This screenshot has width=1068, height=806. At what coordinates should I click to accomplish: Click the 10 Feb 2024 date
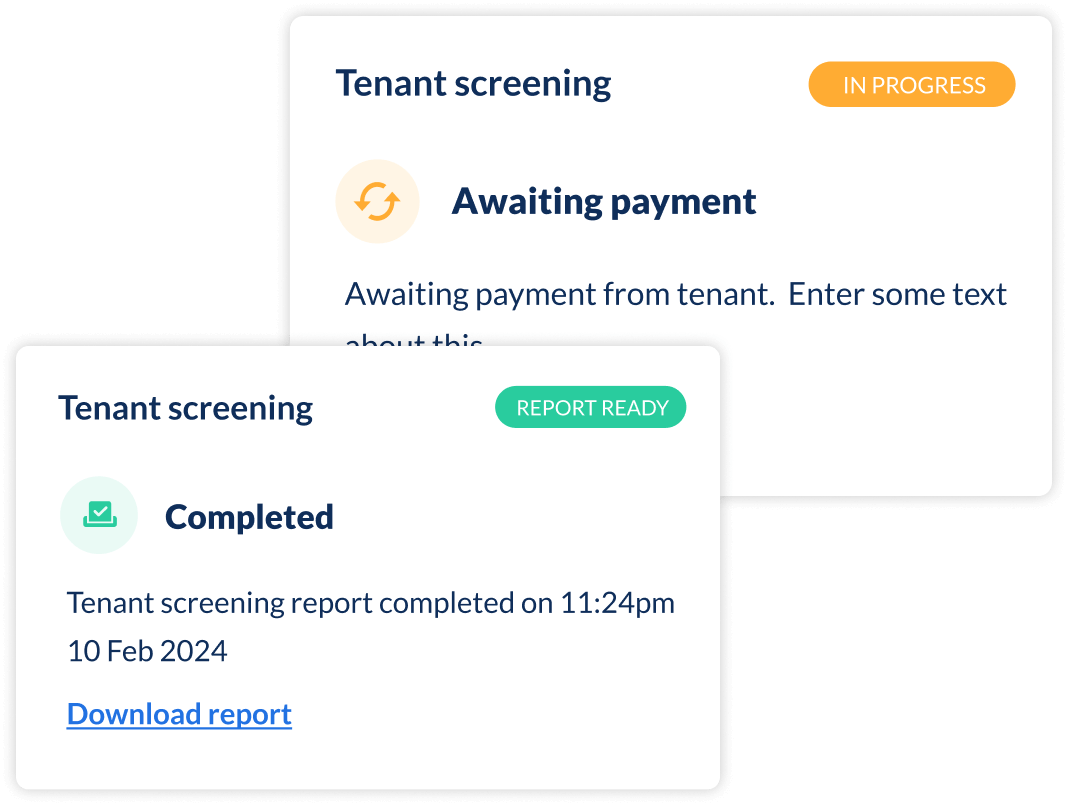pos(147,652)
